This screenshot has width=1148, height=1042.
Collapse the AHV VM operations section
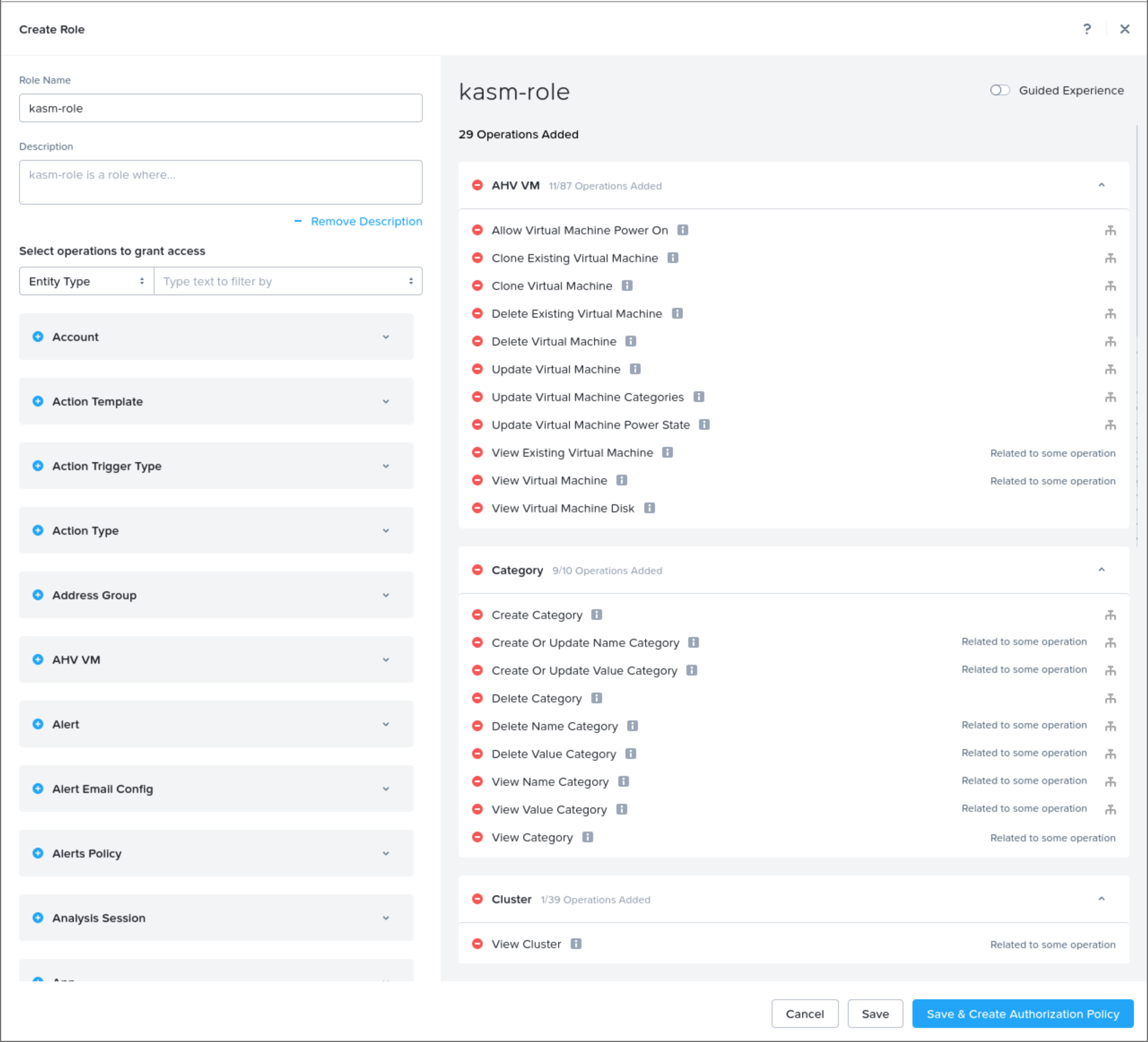[x=1102, y=185]
